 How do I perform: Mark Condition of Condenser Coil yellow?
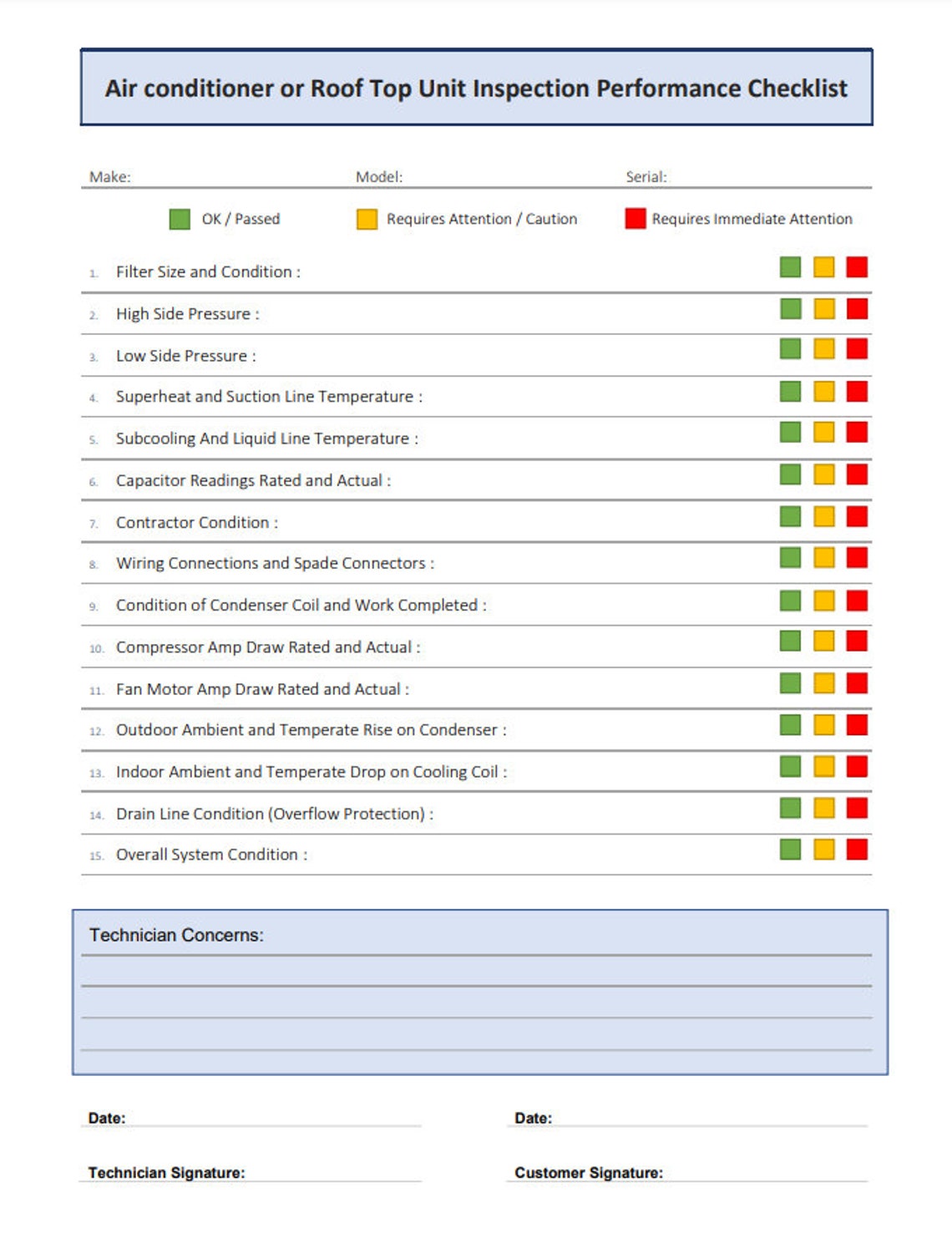(x=823, y=601)
